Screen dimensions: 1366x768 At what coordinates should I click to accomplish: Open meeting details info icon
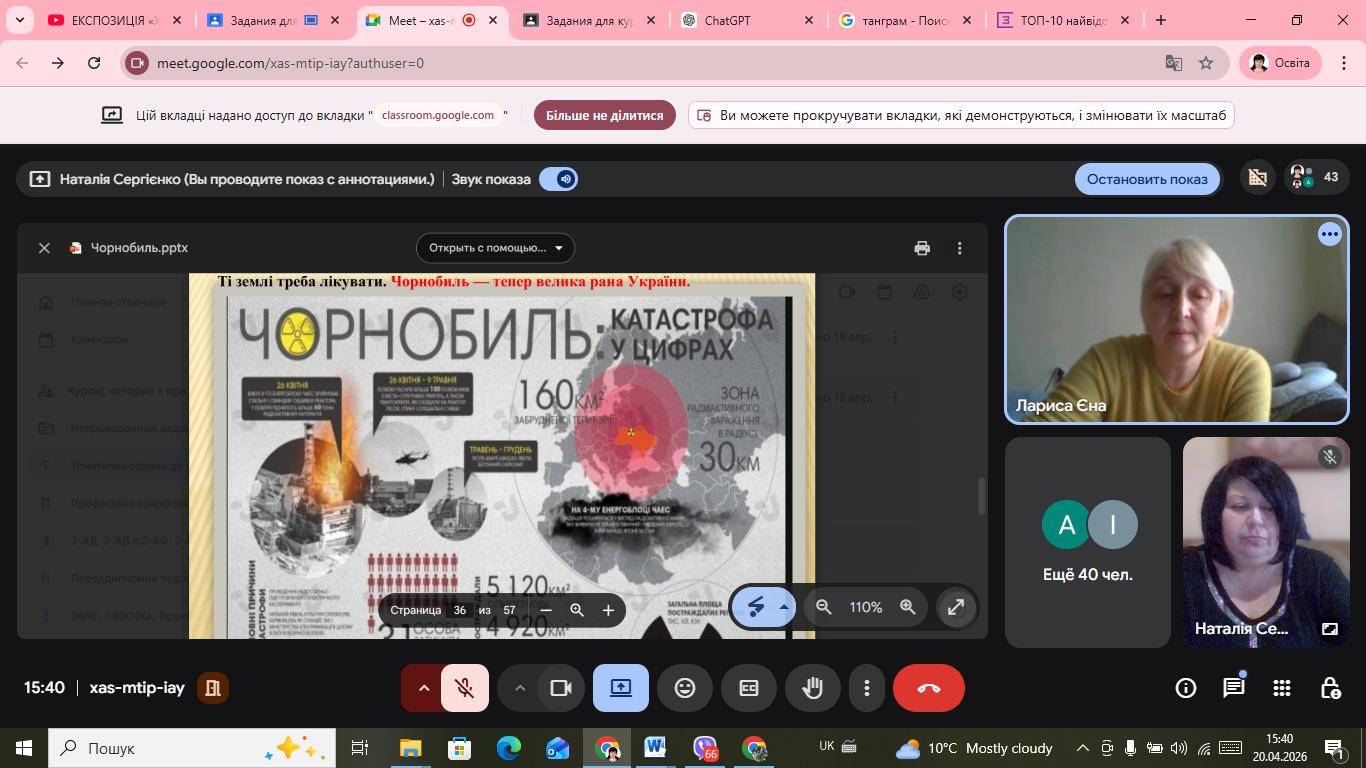click(1186, 688)
